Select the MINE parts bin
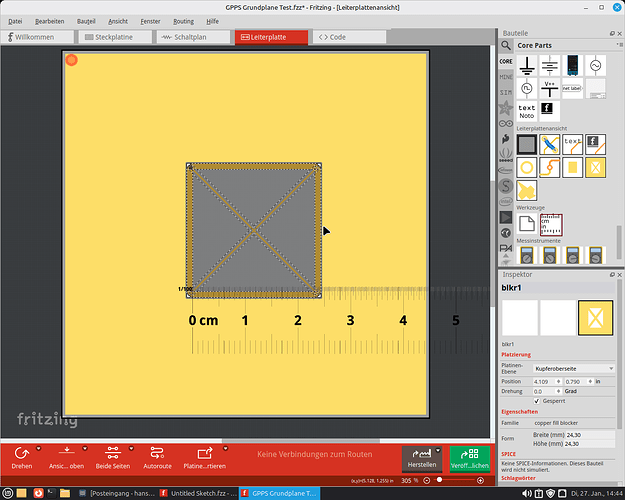 click(506, 75)
